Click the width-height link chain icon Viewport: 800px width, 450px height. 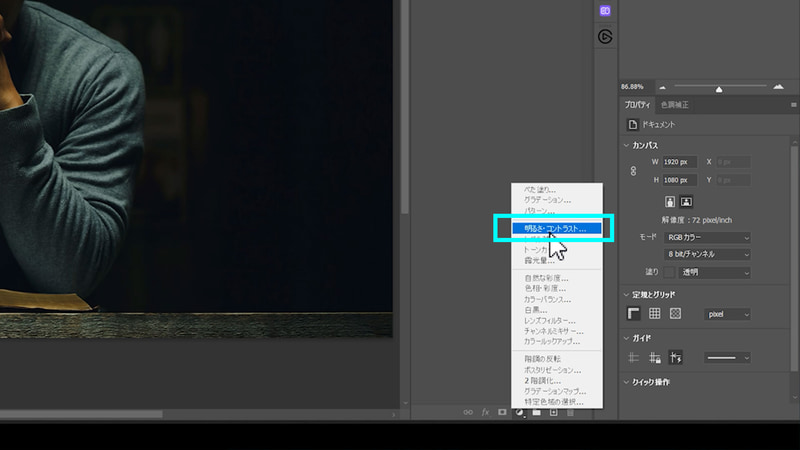633,171
